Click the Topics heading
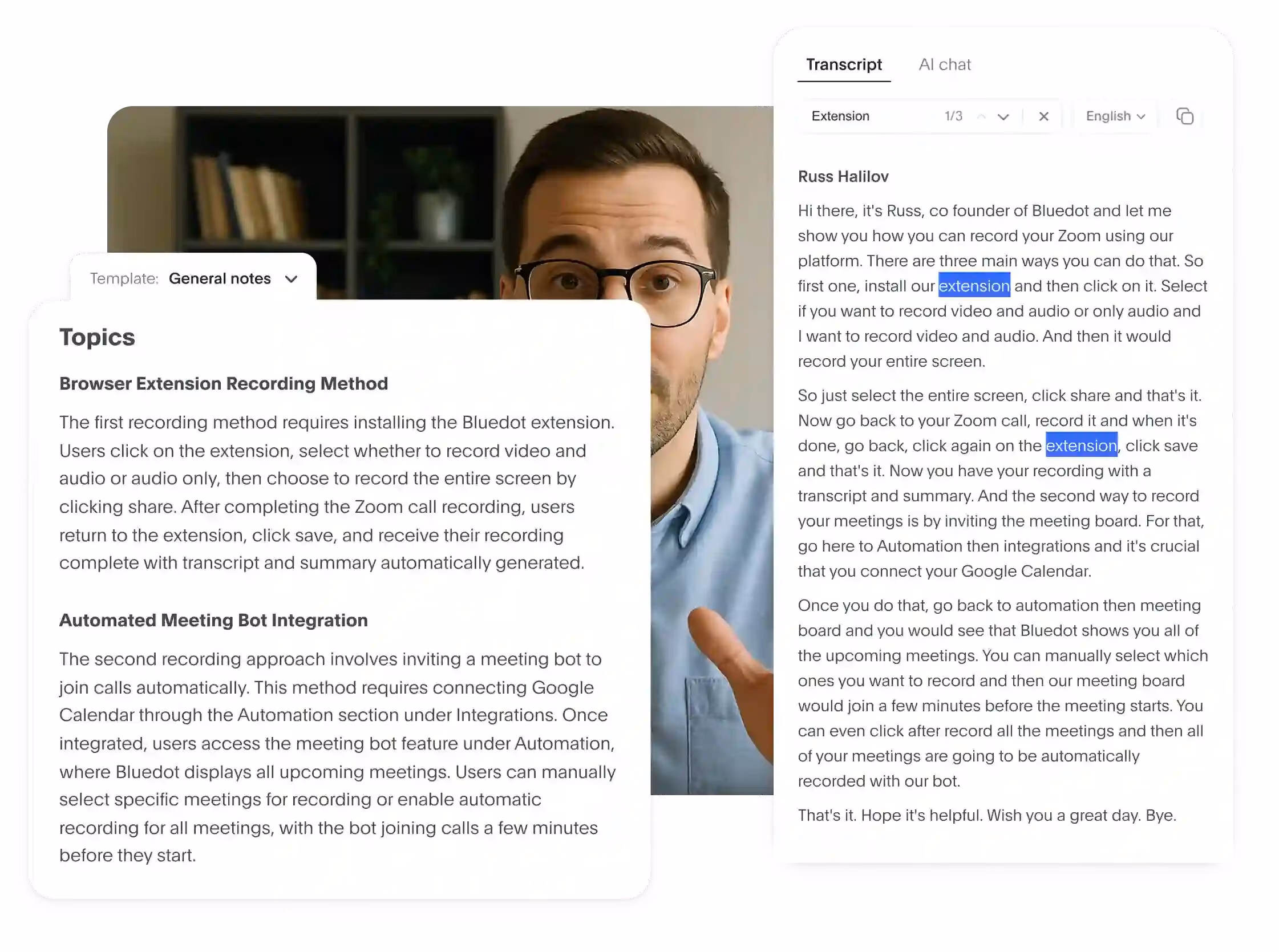 97,337
